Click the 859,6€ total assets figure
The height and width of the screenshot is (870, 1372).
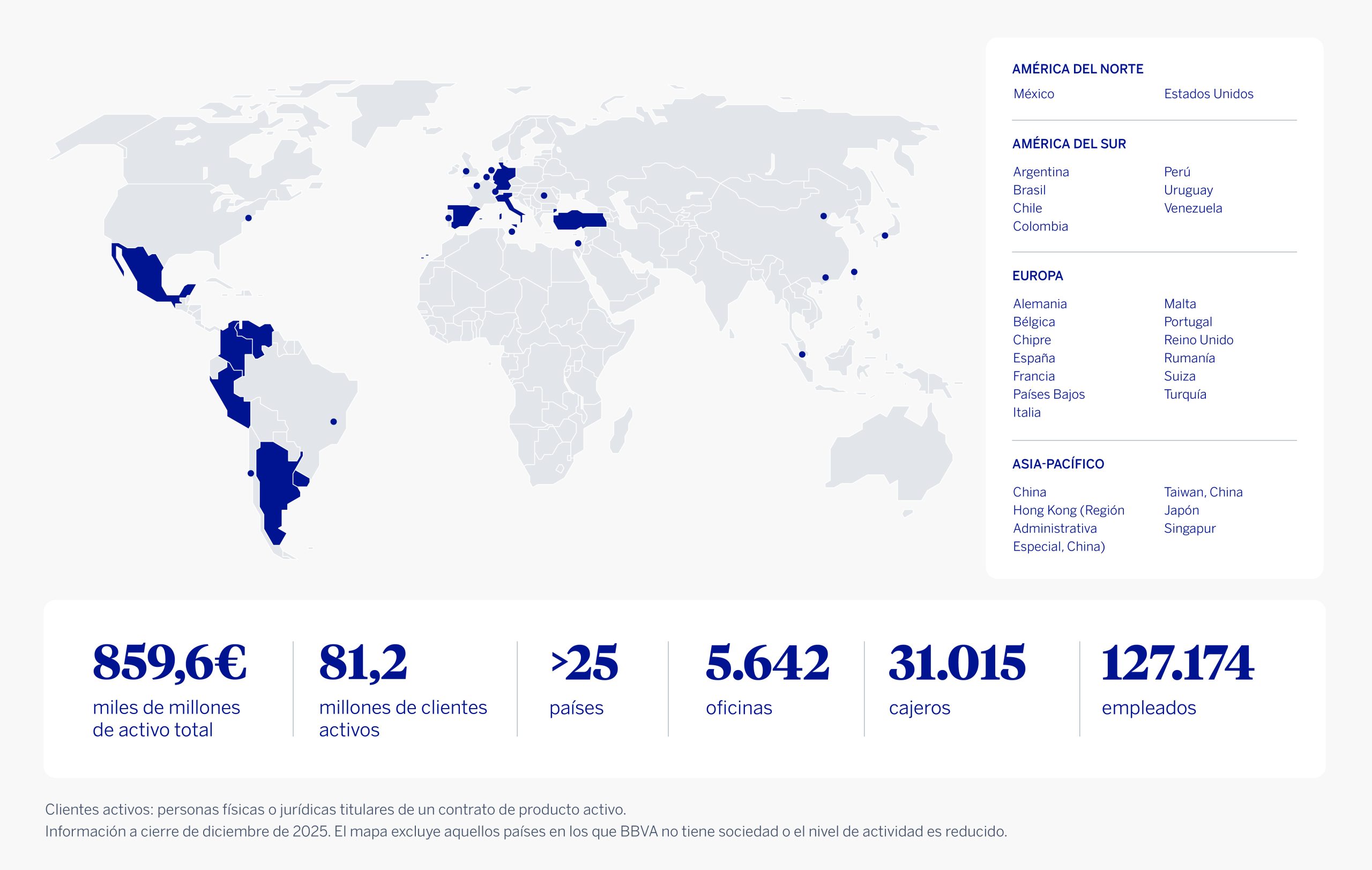[x=169, y=663]
